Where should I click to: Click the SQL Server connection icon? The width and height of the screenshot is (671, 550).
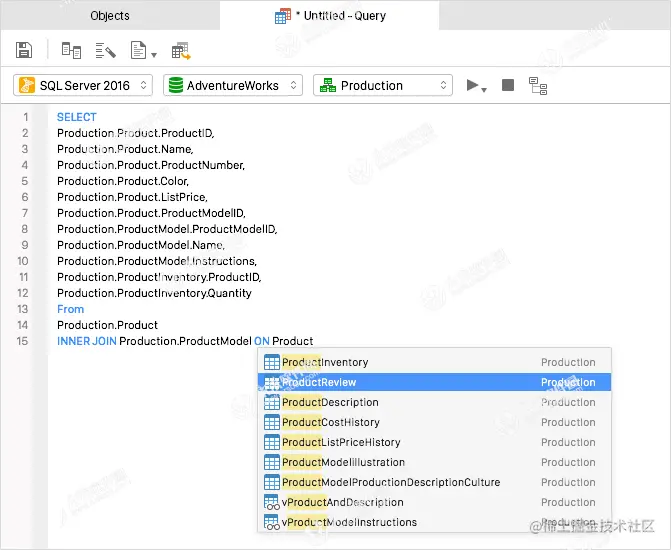(27, 85)
